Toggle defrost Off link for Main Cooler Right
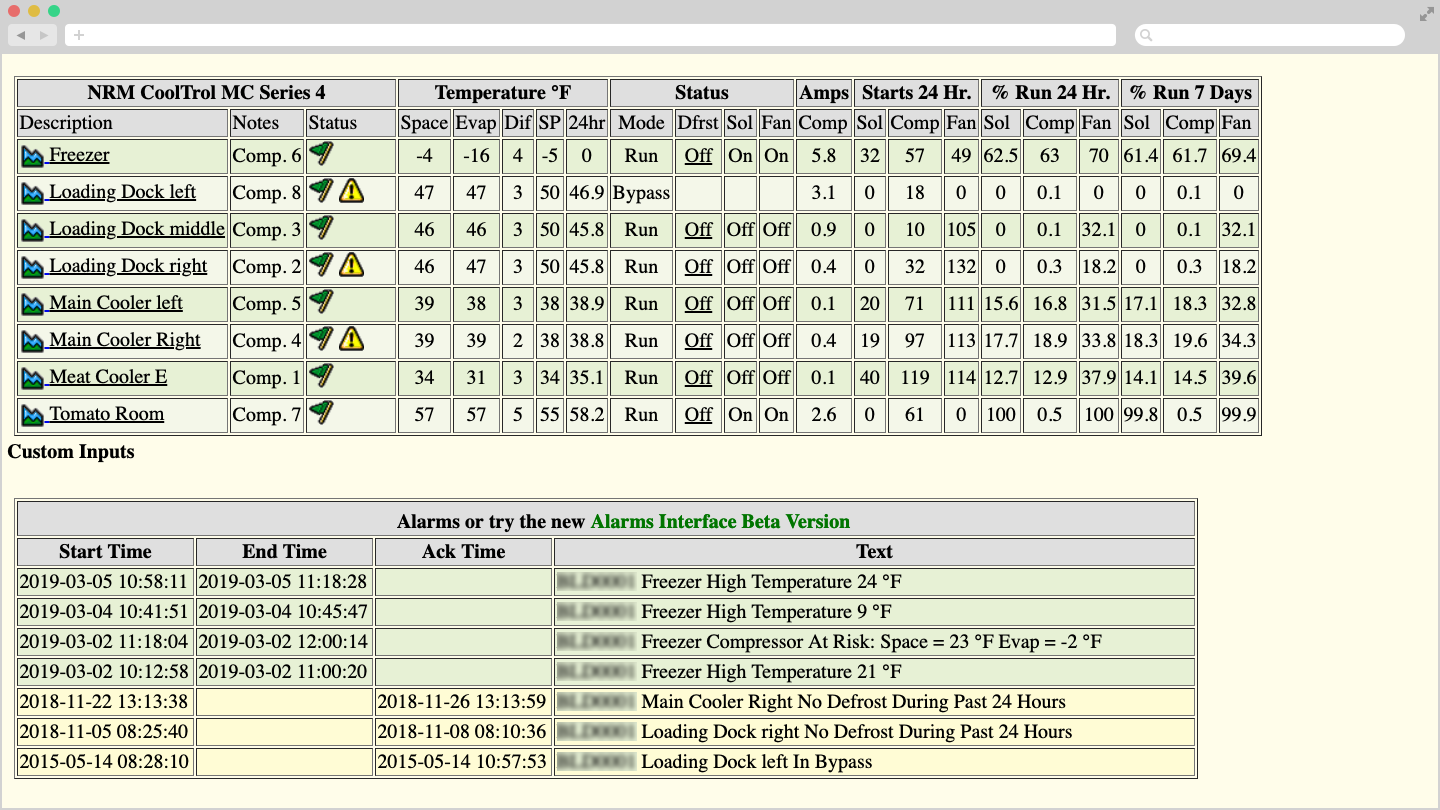The height and width of the screenshot is (810, 1440). pyautogui.click(x=698, y=341)
